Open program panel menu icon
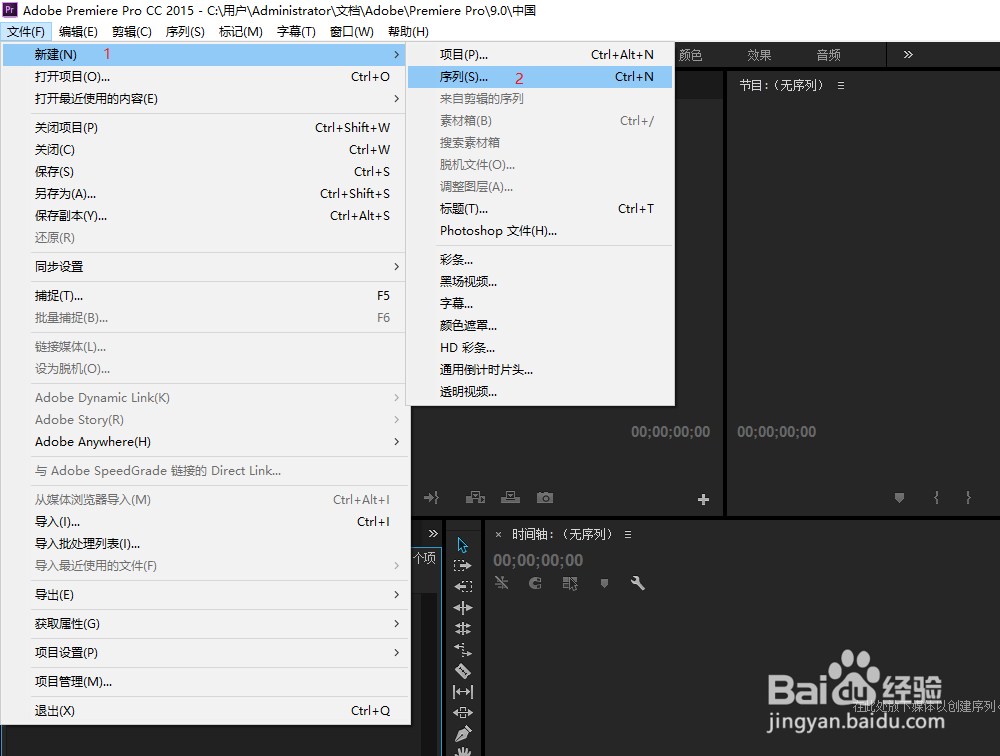Screen dimensions: 1000x756 [841, 85]
